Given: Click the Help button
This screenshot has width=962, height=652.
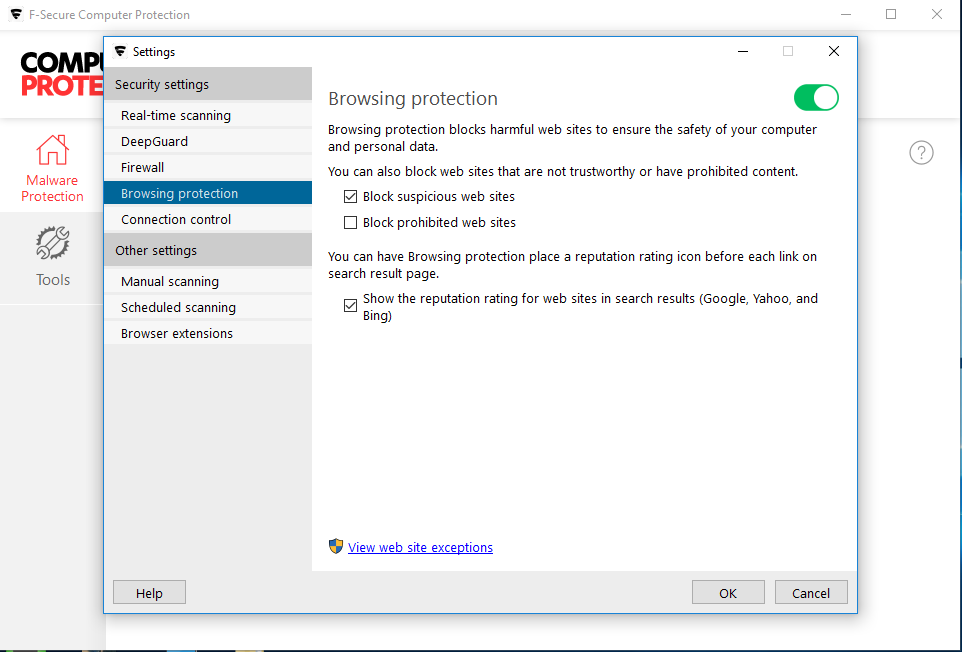Looking at the screenshot, I should 149,593.
